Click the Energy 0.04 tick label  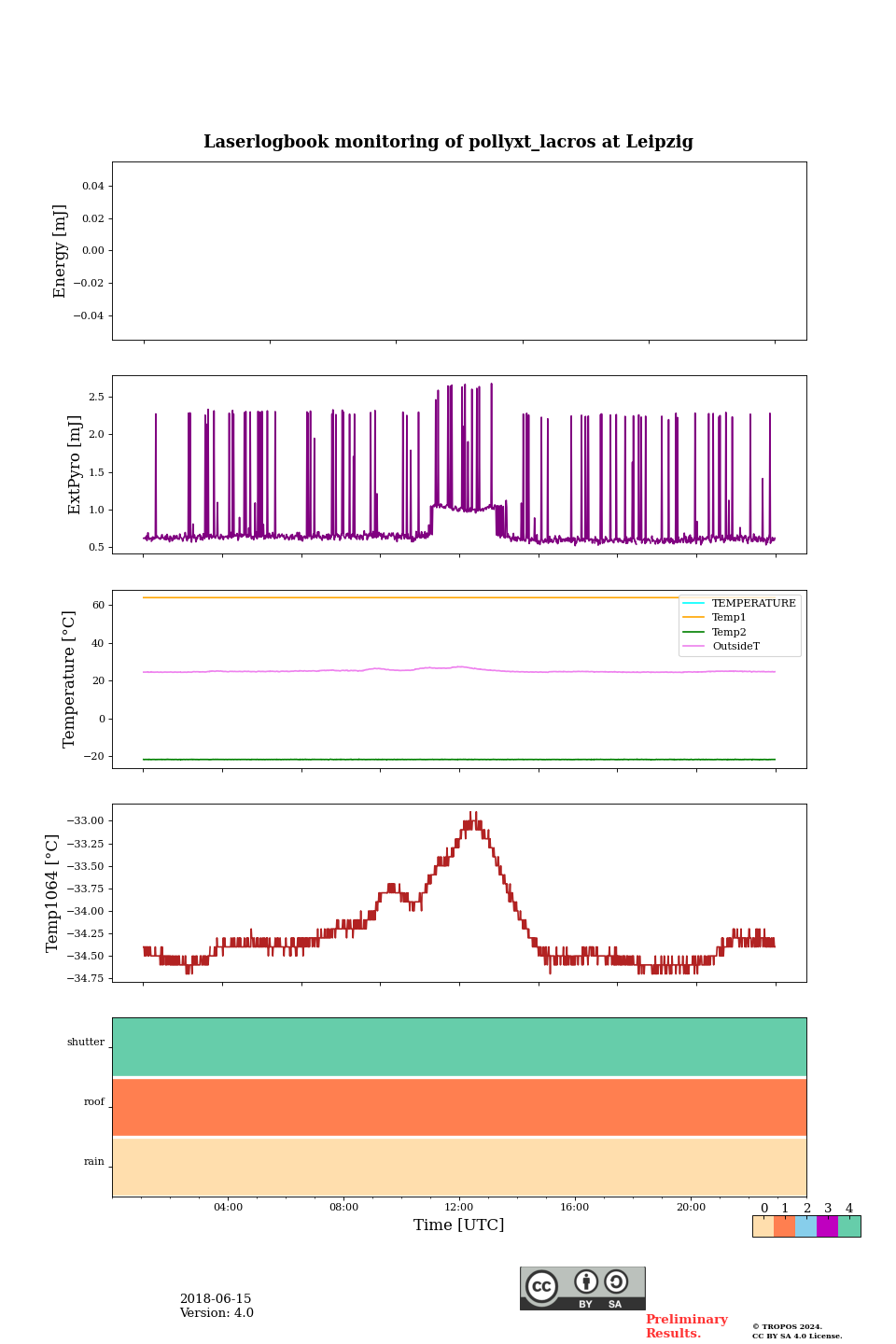click(93, 187)
